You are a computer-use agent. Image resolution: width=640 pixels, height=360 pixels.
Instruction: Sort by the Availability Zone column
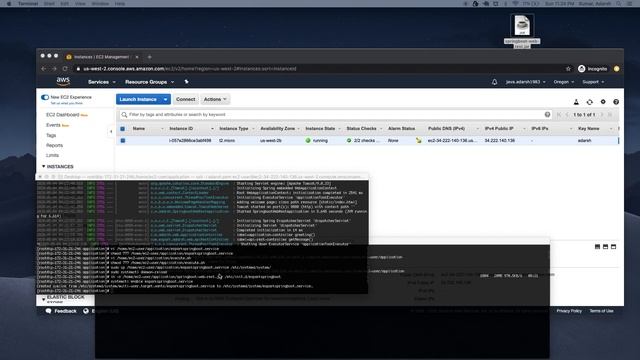pos(278,129)
